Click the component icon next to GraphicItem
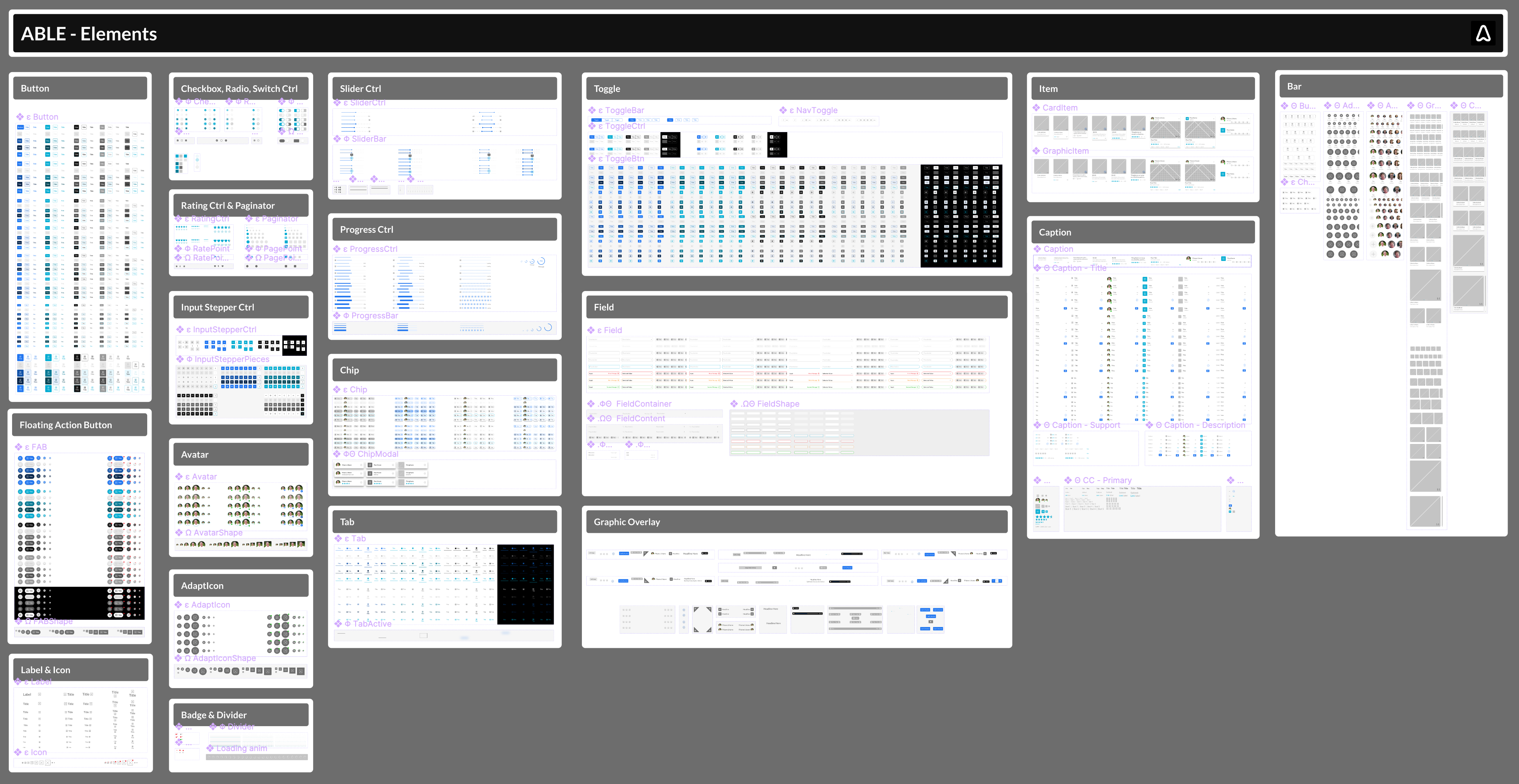Image resolution: width=1519 pixels, height=784 pixels. [1036, 151]
